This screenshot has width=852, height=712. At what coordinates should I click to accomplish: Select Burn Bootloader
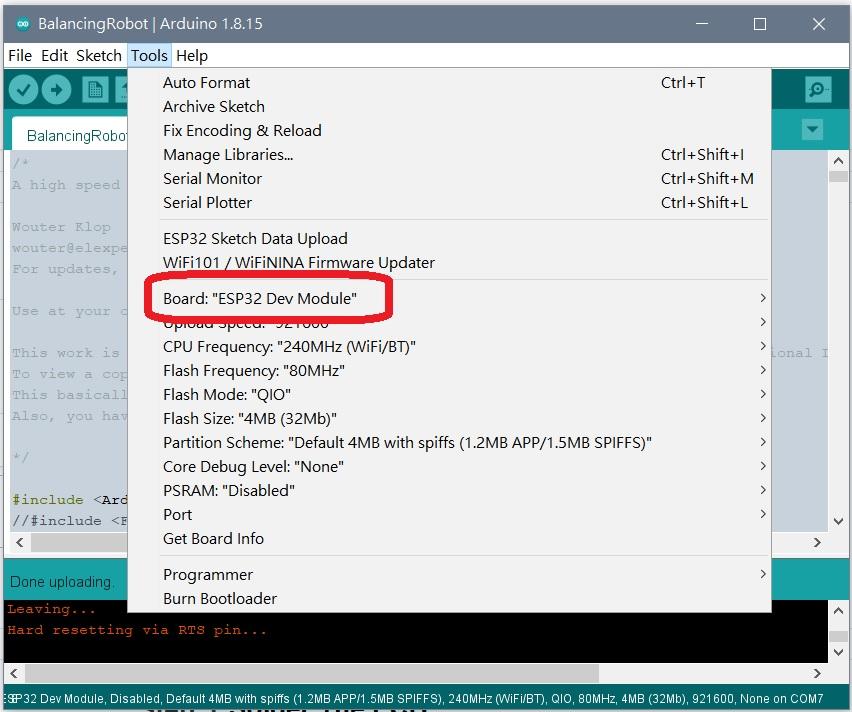tap(449, 598)
